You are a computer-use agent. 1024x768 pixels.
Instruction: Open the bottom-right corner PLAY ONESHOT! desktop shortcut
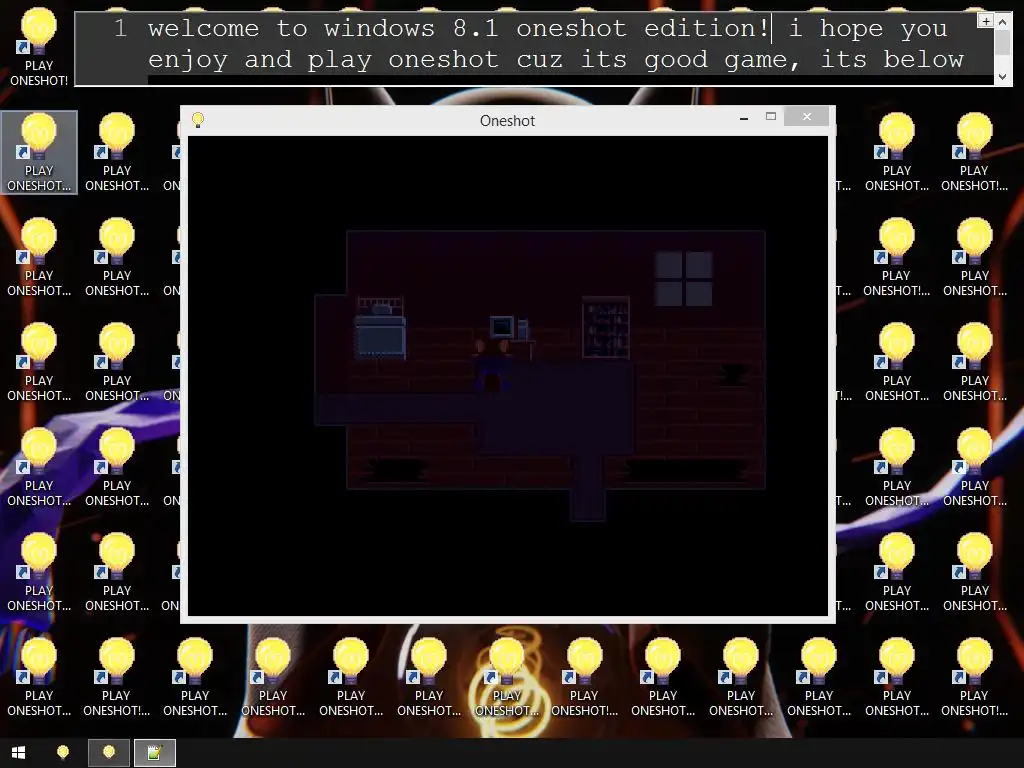(974, 677)
